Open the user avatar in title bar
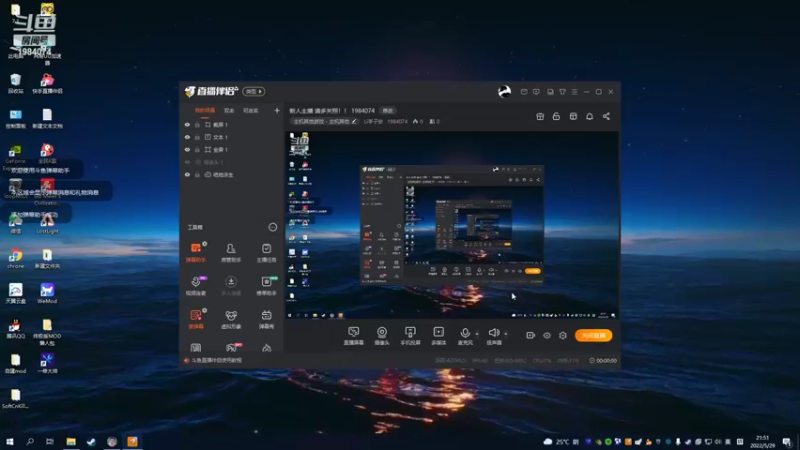 pos(504,91)
